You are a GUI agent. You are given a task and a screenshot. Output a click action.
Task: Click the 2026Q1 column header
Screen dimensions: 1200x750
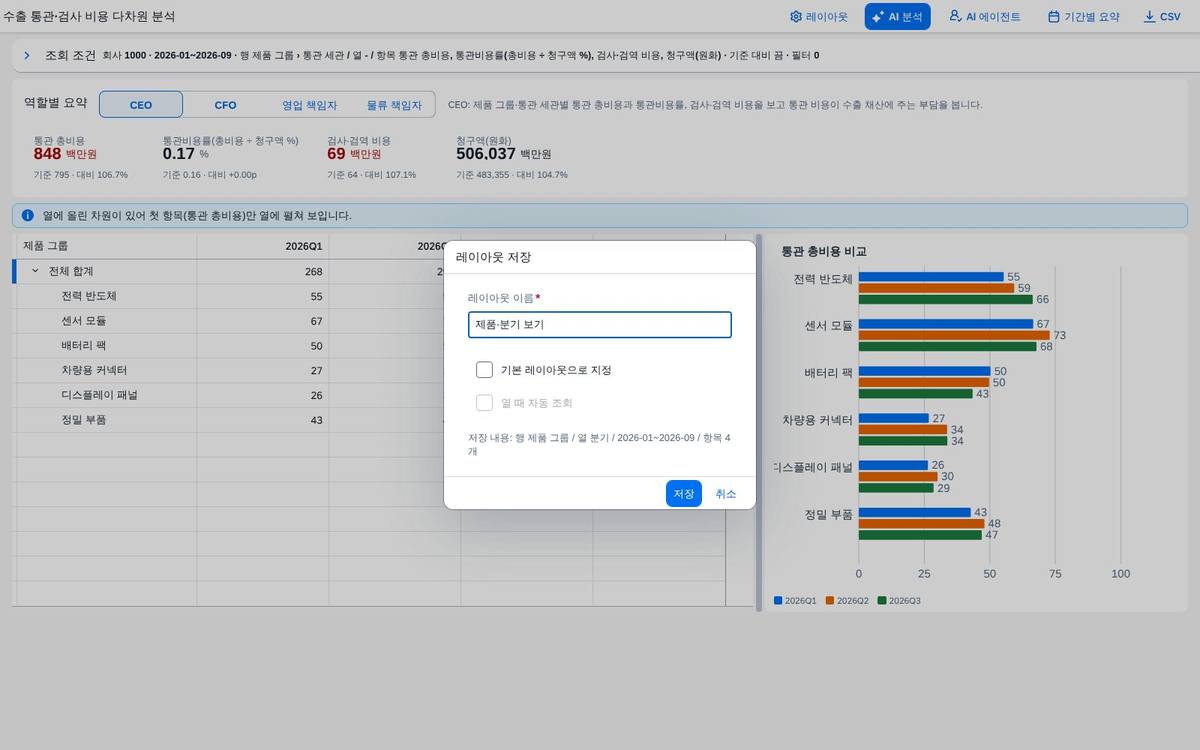click(263, 246)
